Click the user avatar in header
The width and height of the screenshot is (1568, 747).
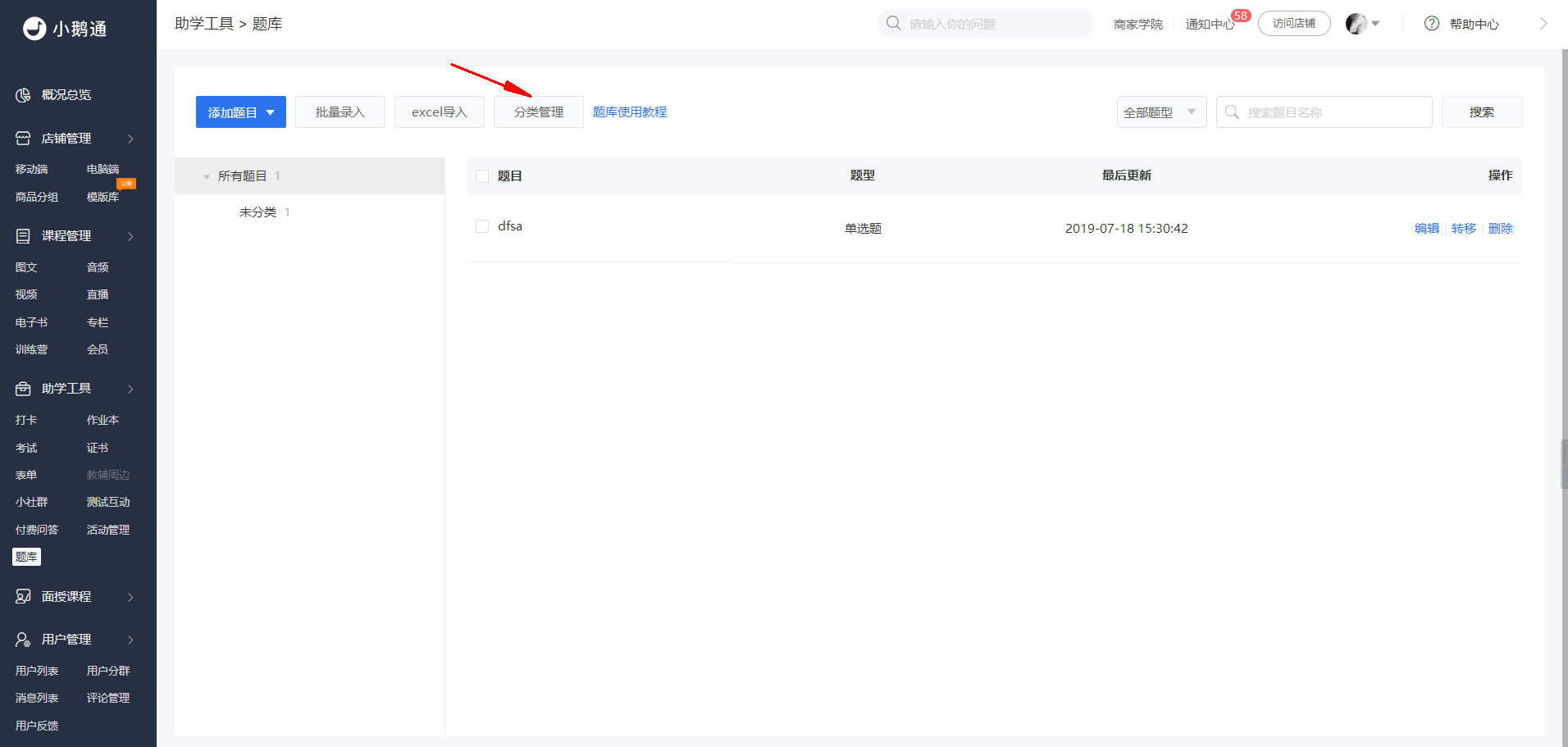1356,24
